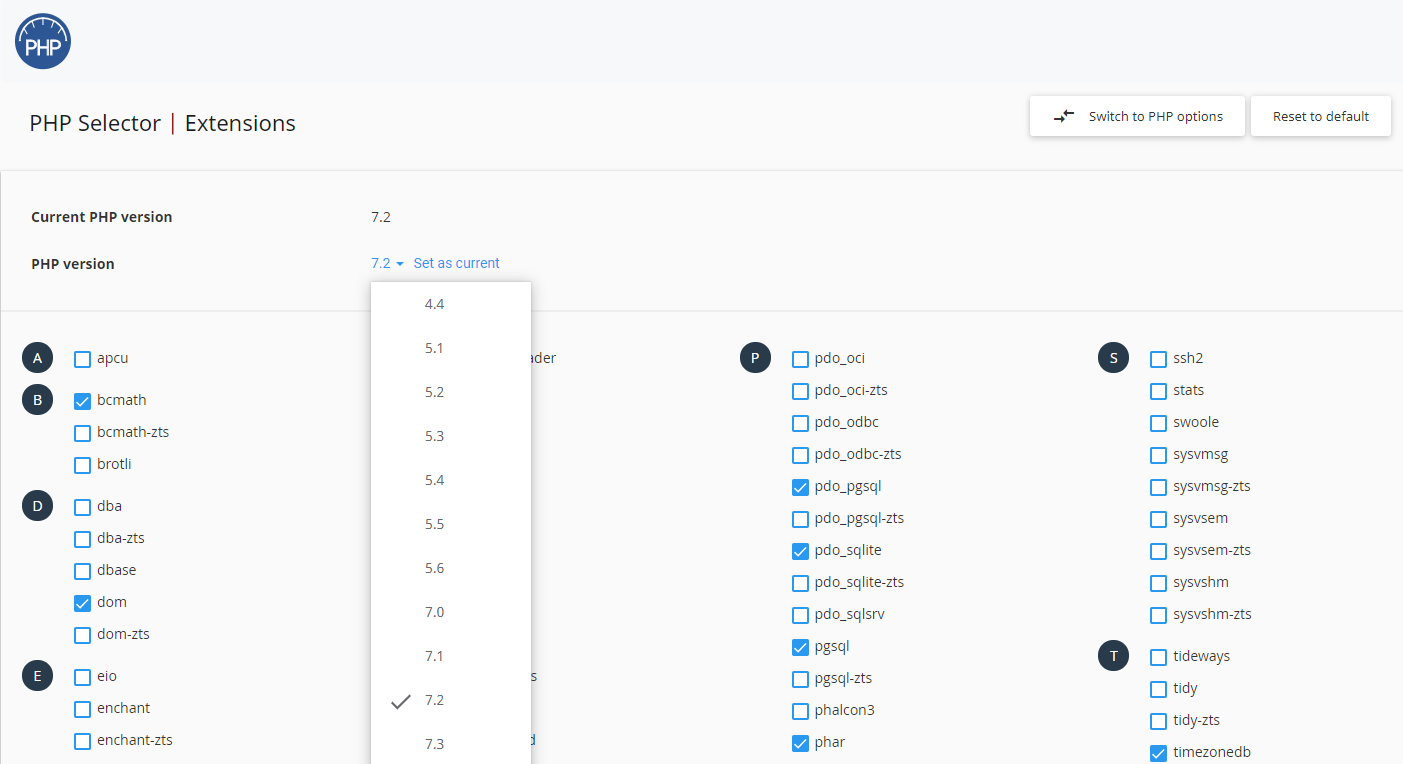Image resolution: width=1403 pixels, height=764 pixels.
Task: Check the stats extension
Action: pyautogui.click(x=1158, y=391)
